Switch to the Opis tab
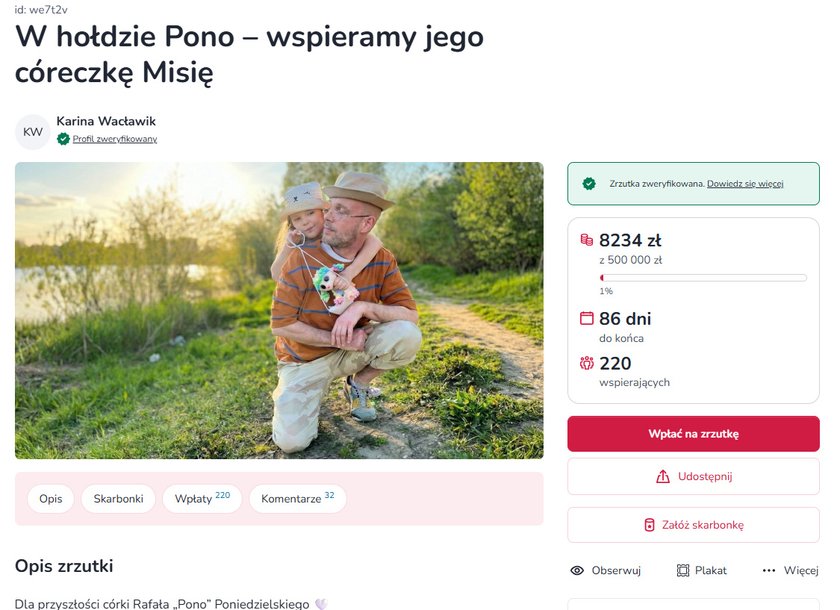The width and height of the screenshot is (840, 610). point(51,498)
